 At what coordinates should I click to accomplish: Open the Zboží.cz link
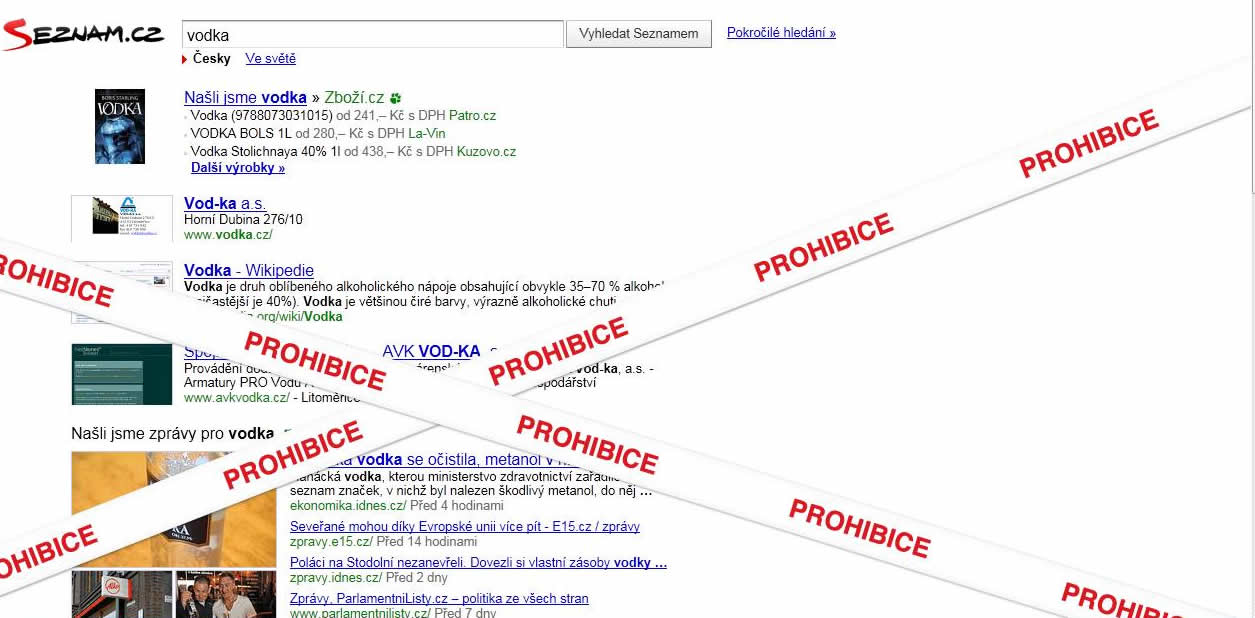pyautogui.click(x=354, y=98)
